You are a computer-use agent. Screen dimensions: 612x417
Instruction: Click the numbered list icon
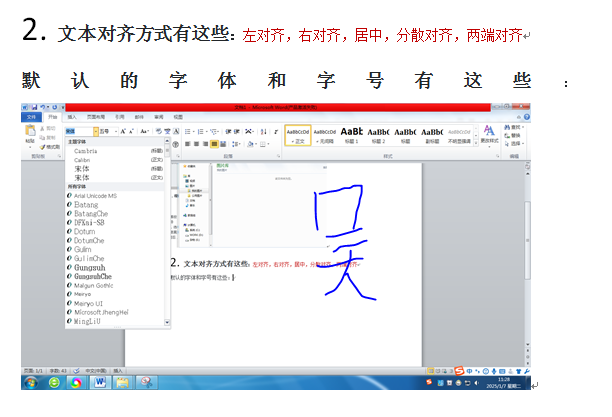point(201,132)
